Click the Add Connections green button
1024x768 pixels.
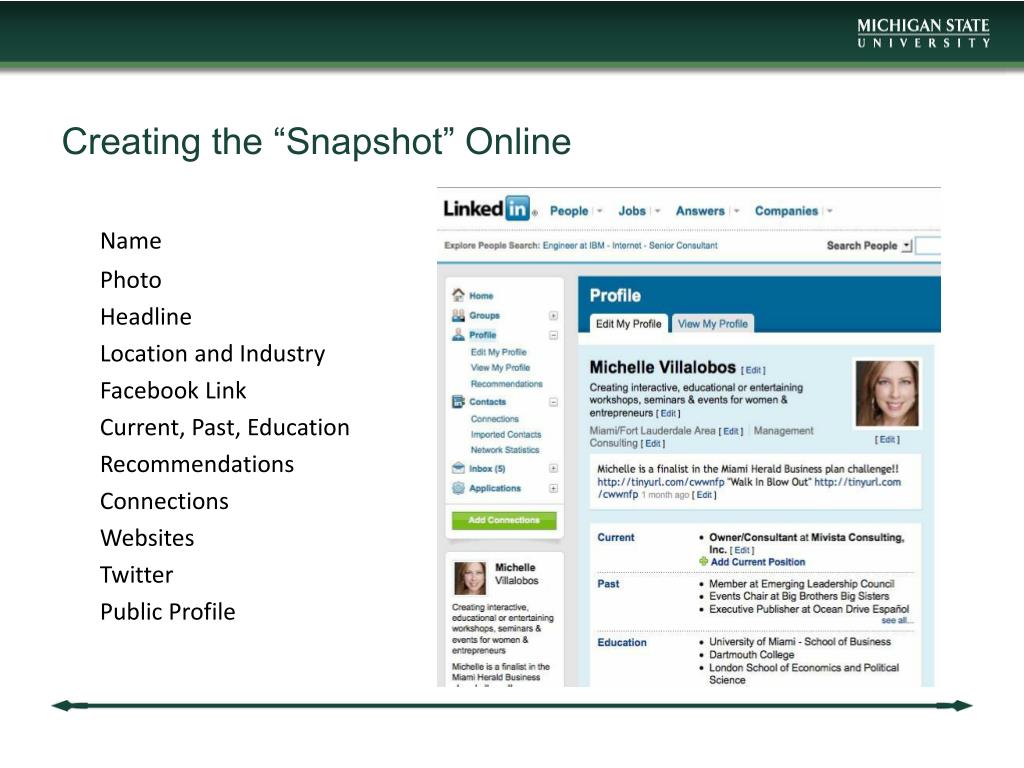[504, 520]
